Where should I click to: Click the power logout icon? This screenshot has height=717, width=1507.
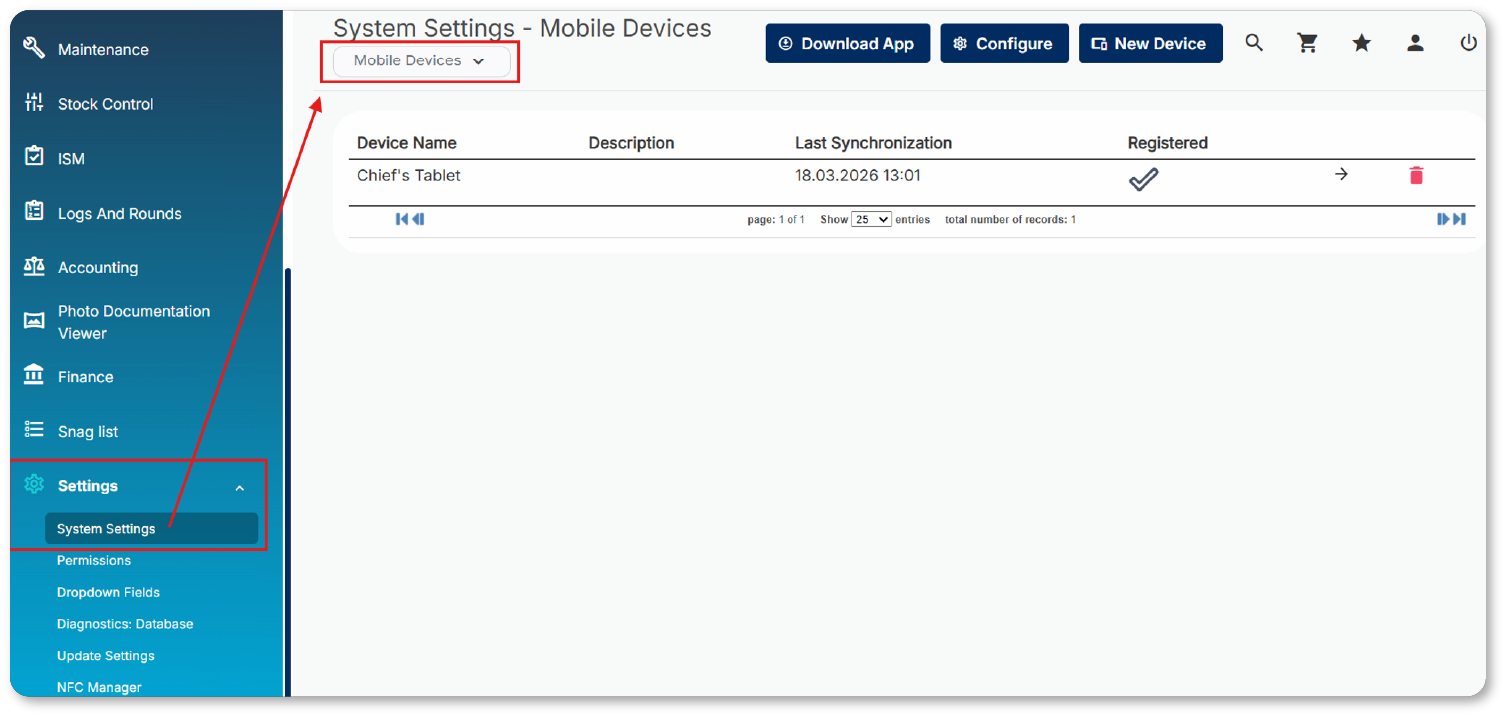[x=1468, y=43]
